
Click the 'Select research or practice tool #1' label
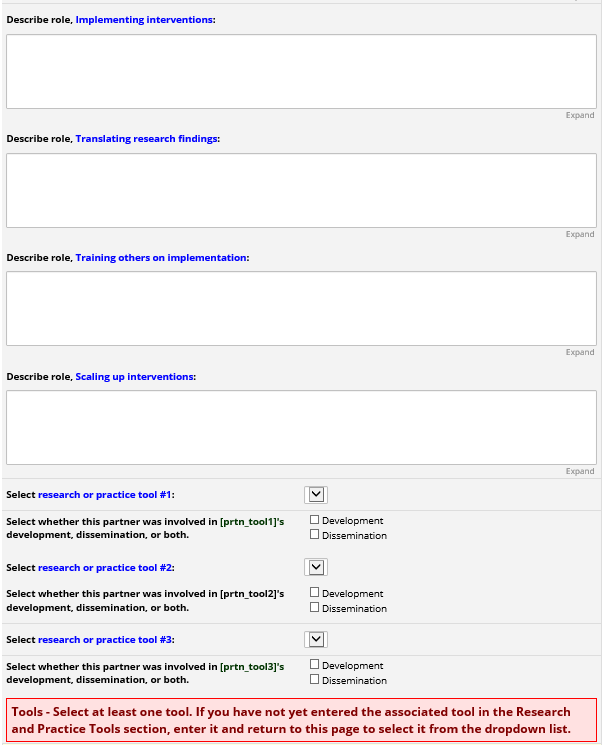pos(91,494)
